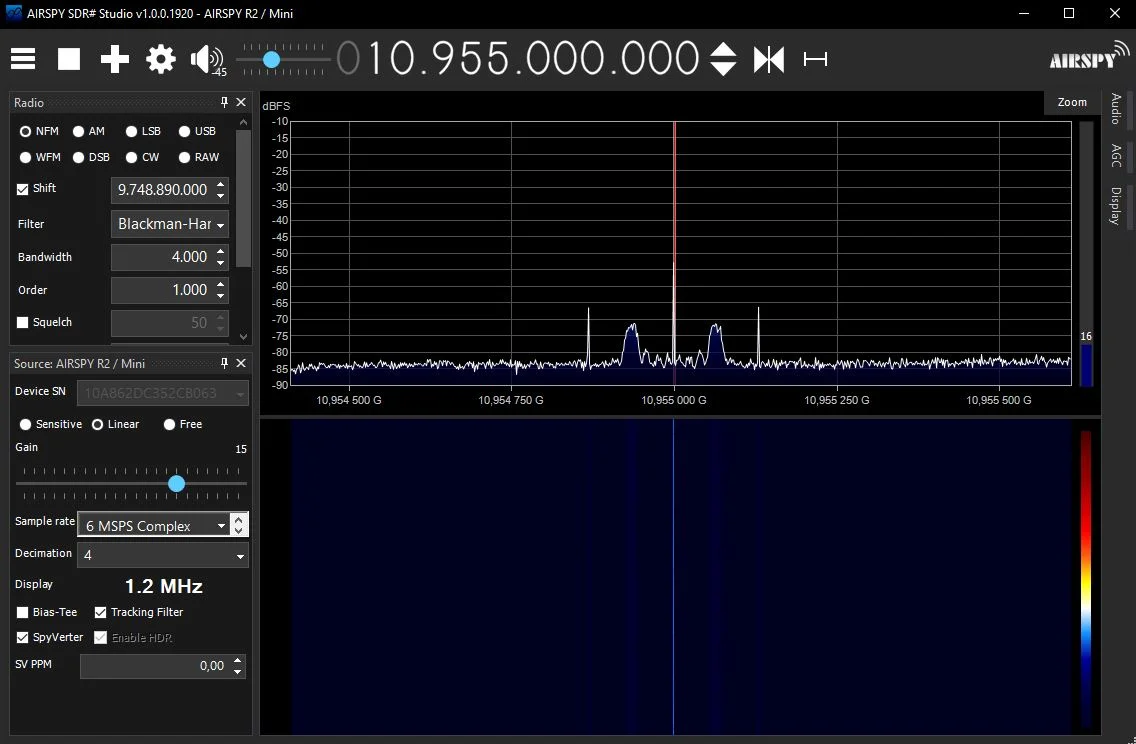Click the waterfall color gradient bar
This screenshot has width=1136, height=744.
[x=1085, y=578]
